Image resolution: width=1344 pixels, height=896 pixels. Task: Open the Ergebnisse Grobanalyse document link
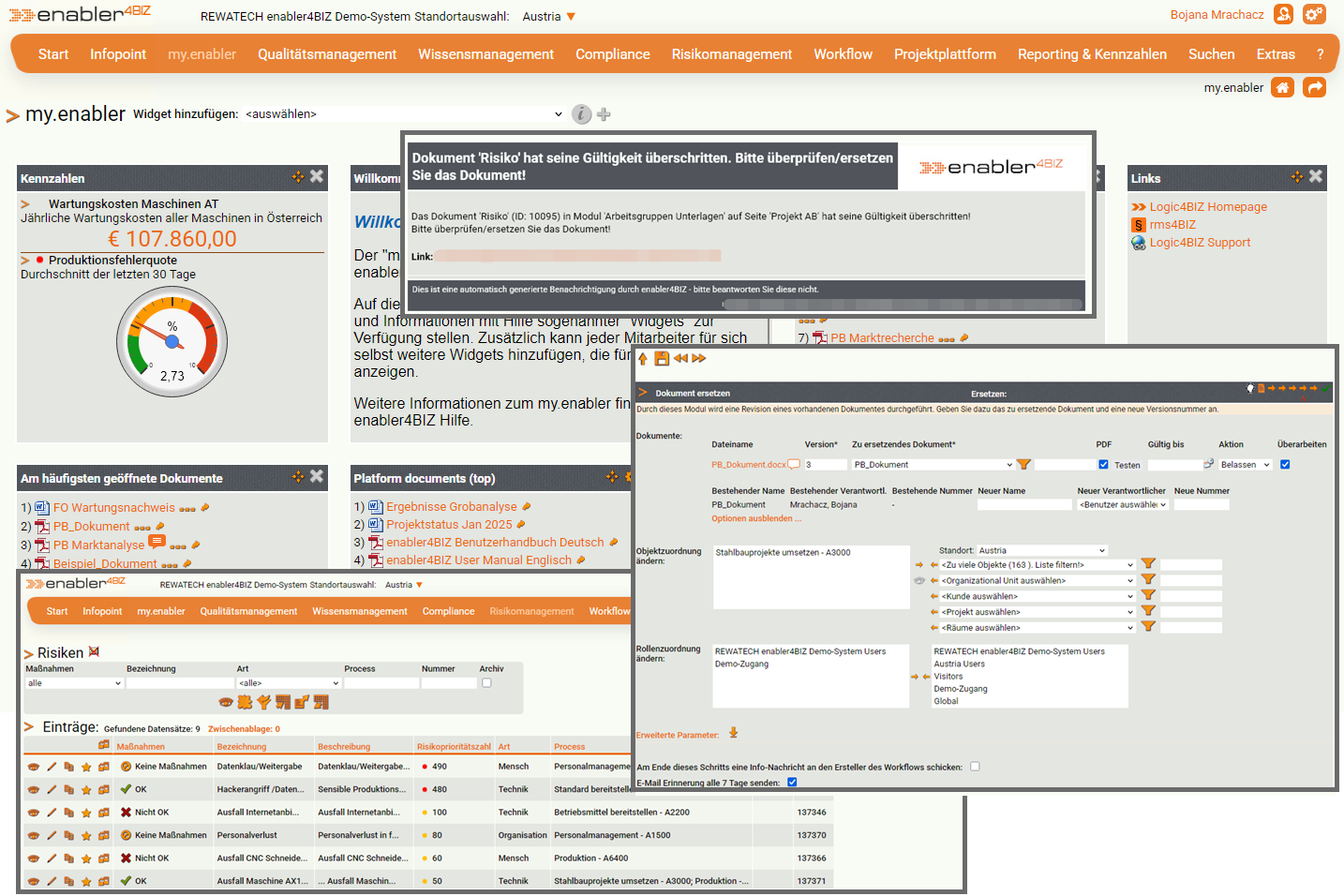[x=452, y=507]
